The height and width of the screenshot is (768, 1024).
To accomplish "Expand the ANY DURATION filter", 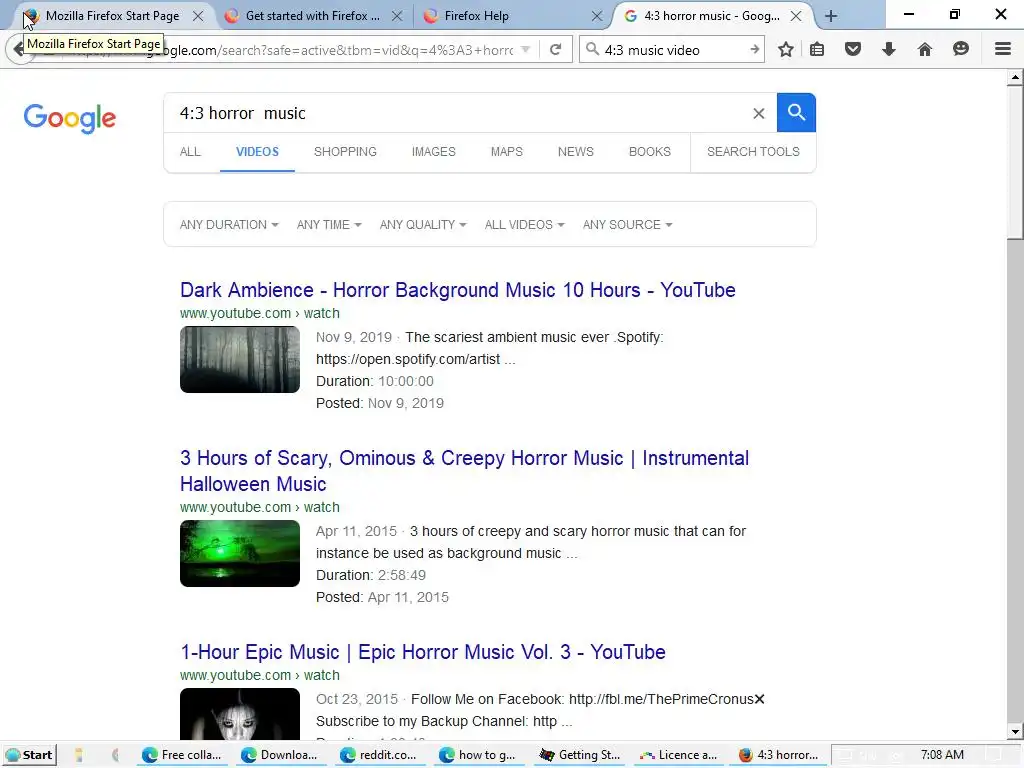I will click(x=229, y=225).
